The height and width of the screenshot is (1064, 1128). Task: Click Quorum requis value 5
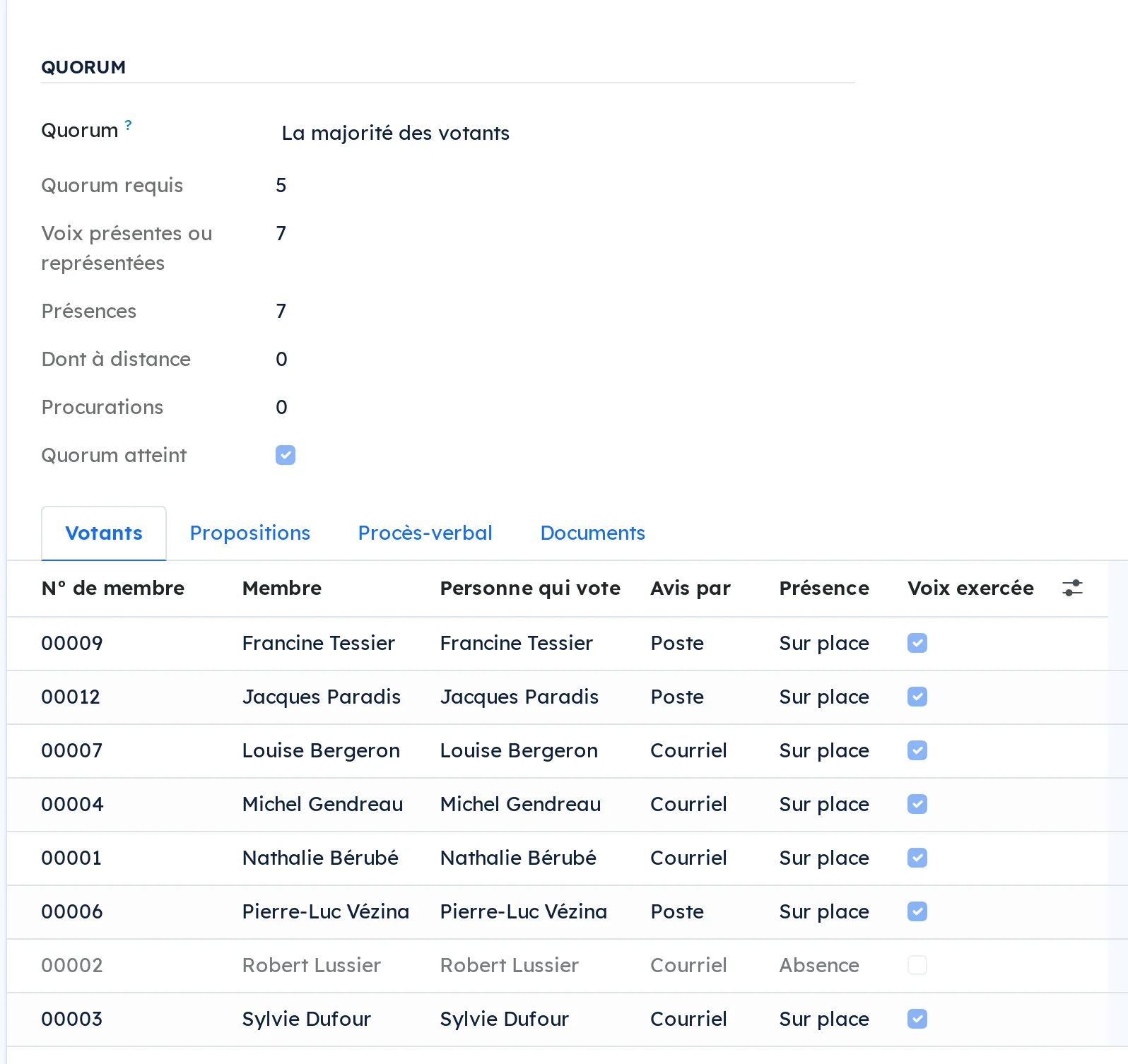point(281,185)
